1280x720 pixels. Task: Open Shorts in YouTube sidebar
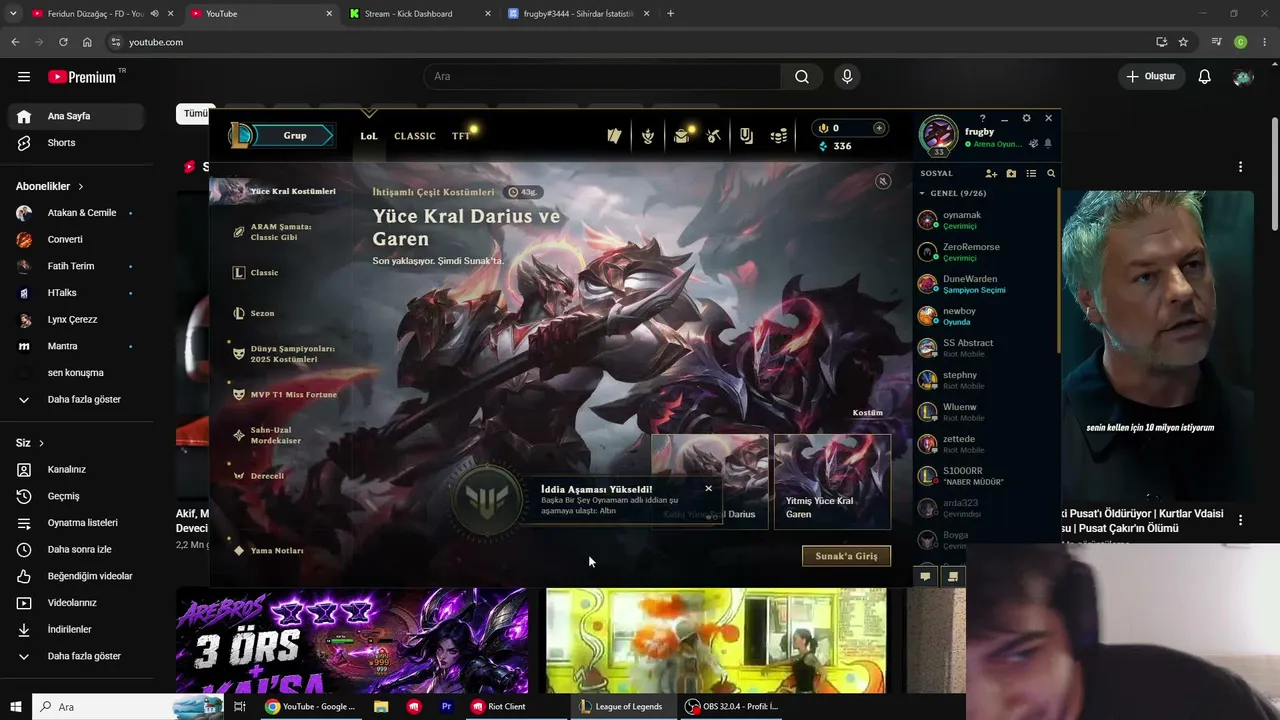click(x=76, y=143)
